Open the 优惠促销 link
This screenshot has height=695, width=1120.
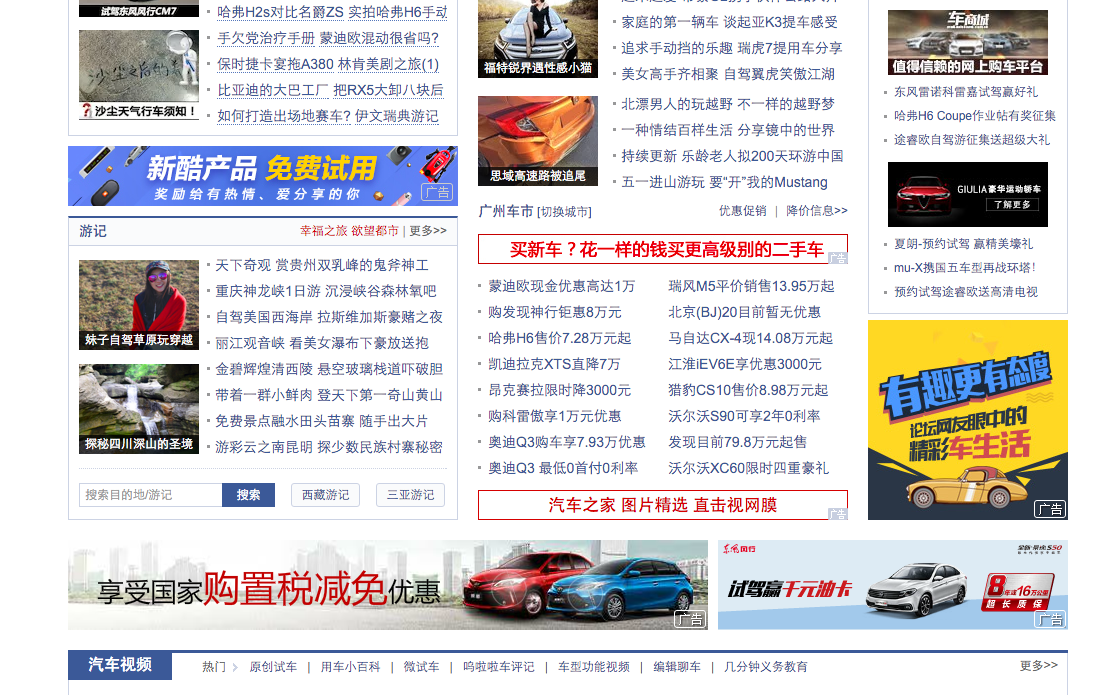tap(742, 211)
